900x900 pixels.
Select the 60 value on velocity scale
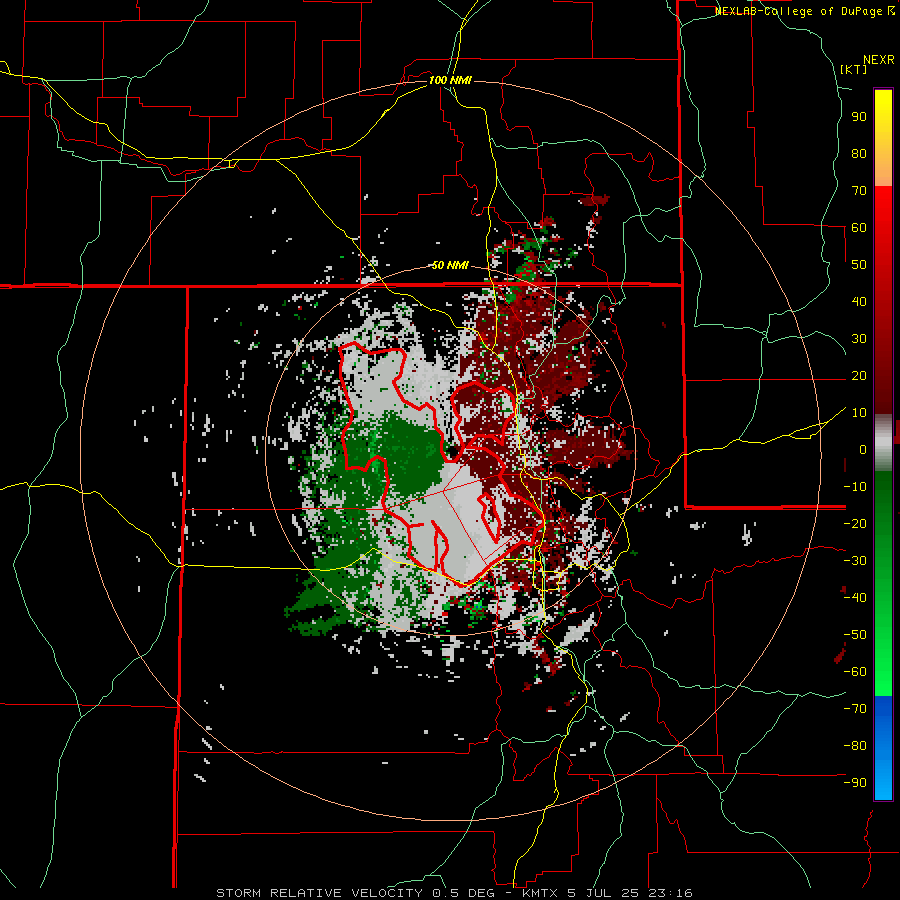[859, 227]
